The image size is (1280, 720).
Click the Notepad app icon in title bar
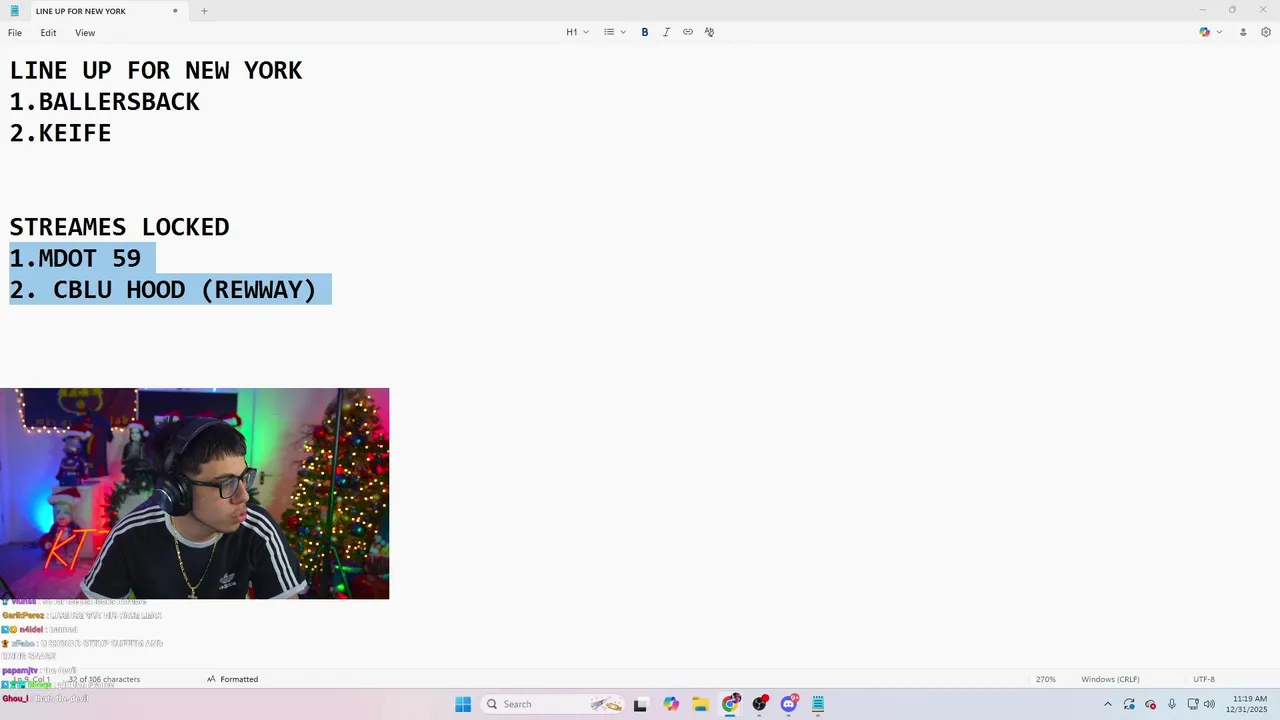[14, 11]
